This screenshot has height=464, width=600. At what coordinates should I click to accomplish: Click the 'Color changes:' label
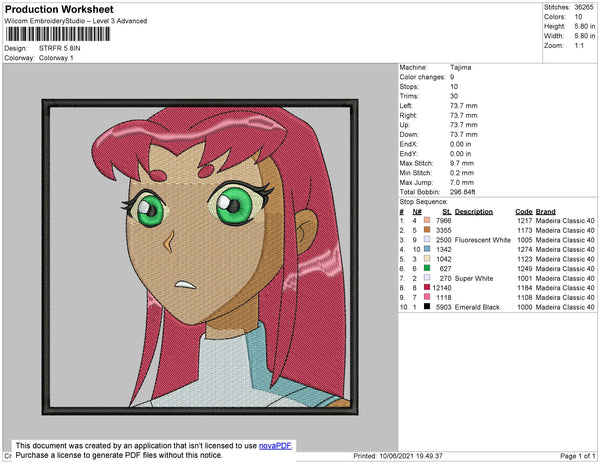pos(422,77)
